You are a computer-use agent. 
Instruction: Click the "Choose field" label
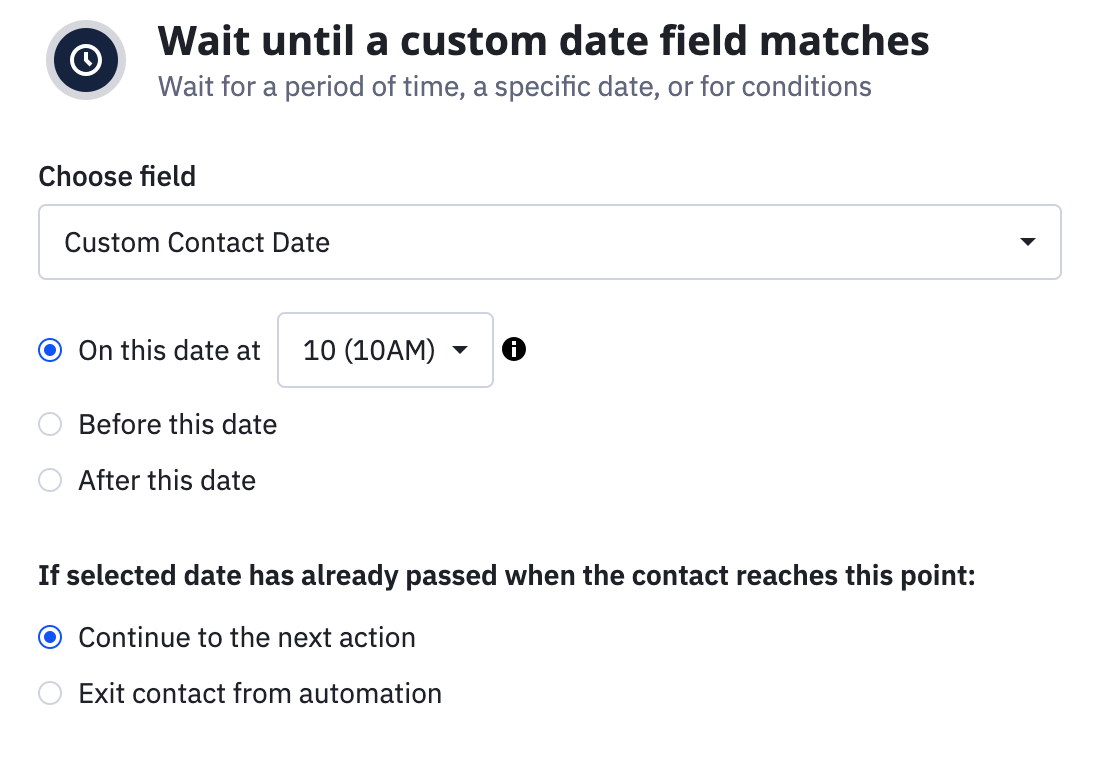tap(117, 177)
